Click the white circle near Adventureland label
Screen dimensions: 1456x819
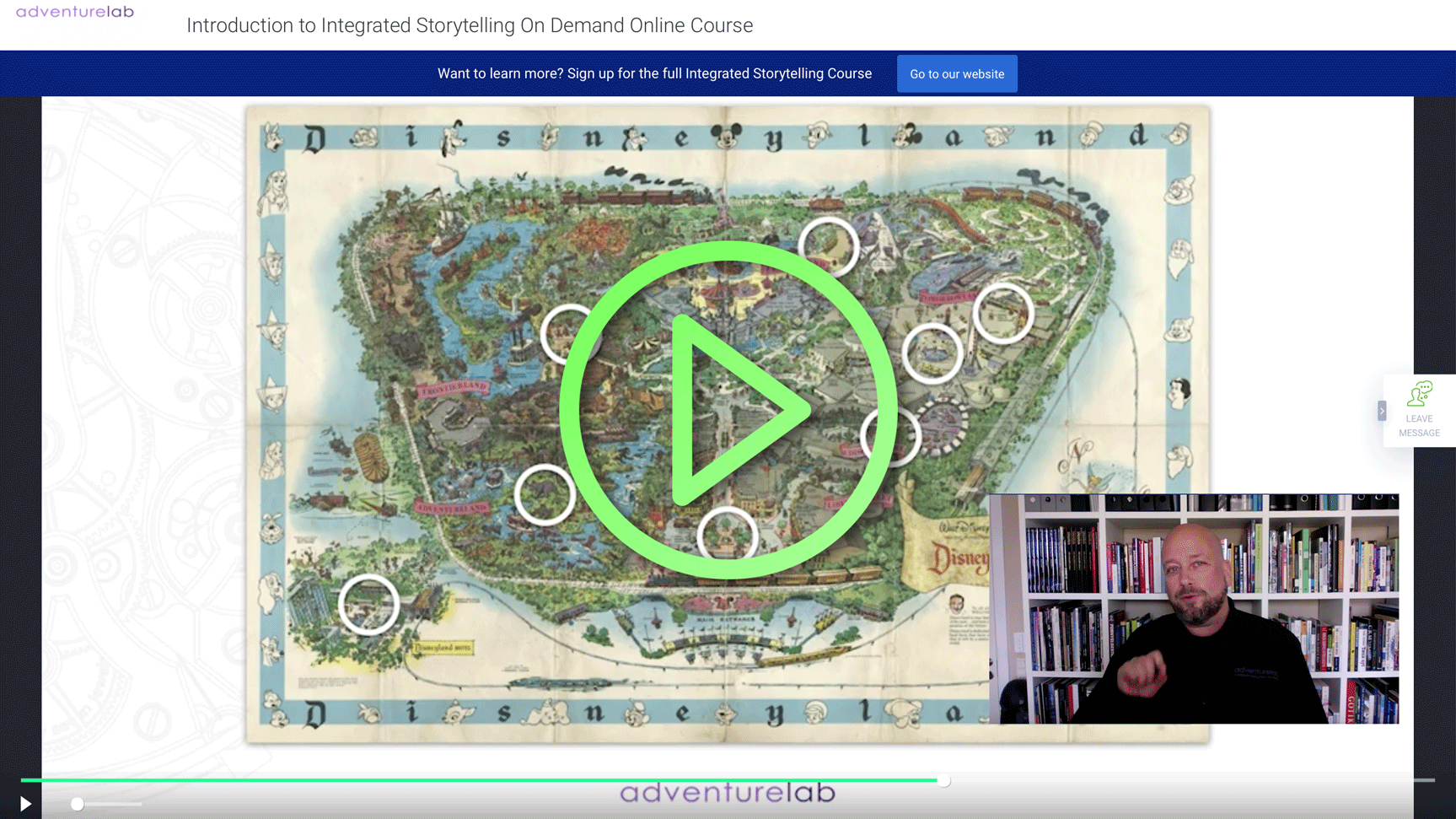[545, 494]
